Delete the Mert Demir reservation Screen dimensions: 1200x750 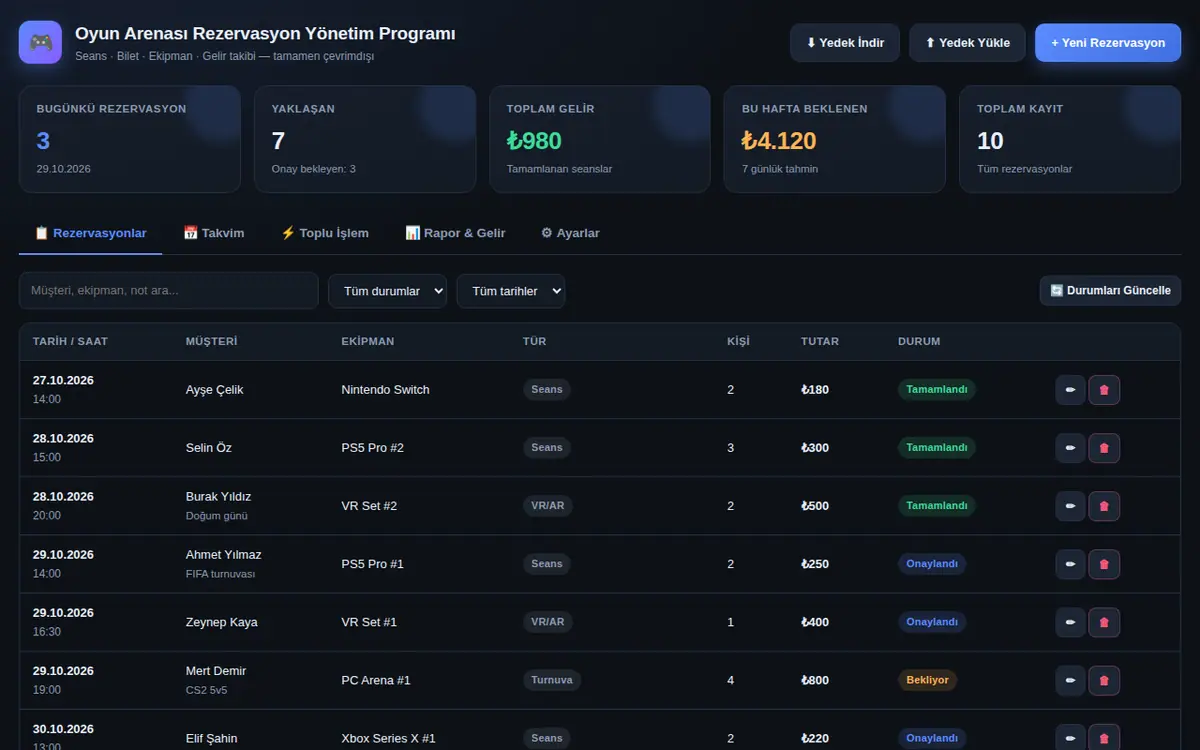1104,680
